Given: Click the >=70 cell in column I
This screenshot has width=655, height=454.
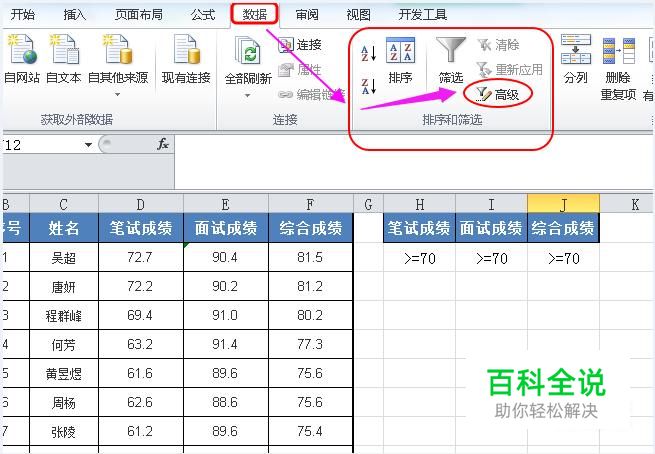Looking at the screenshot, I should (x=491, y=258).
